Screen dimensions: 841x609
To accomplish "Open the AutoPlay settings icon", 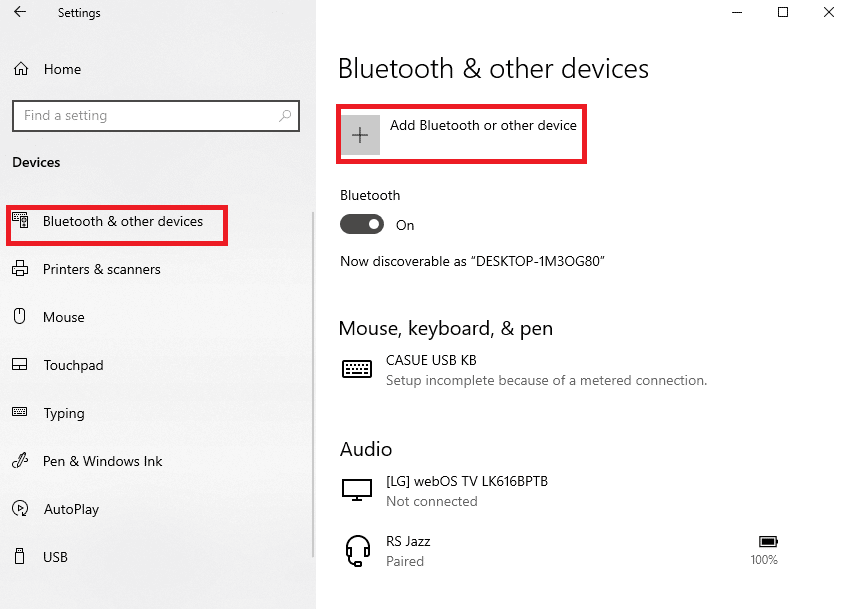I will (19, 509).
